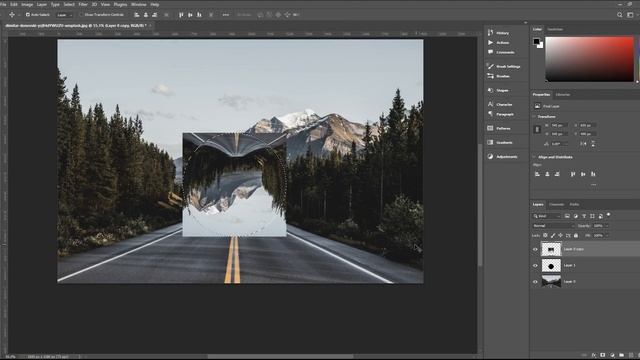Toggle visibility of Layer 1
Image resolution: width=640 pixels, height=360 pixels.
point(535,266)
